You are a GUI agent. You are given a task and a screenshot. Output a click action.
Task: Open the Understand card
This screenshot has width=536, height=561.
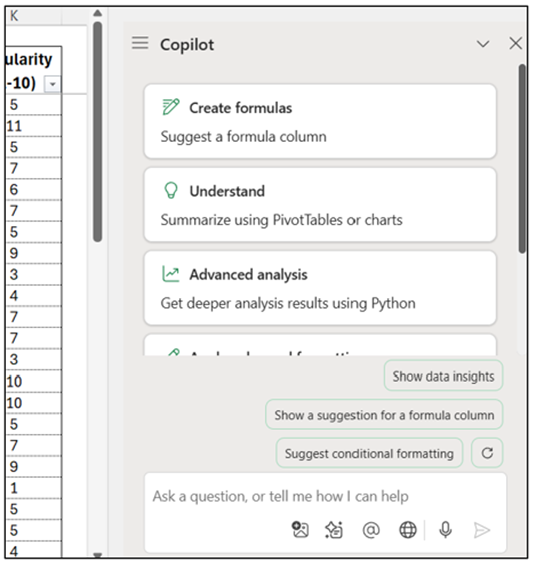pos(320,205)
